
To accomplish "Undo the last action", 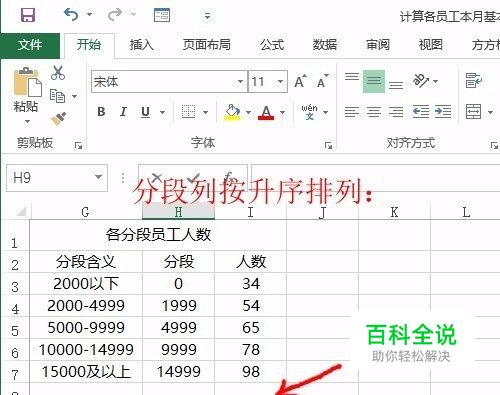I will tap(71, 15).
